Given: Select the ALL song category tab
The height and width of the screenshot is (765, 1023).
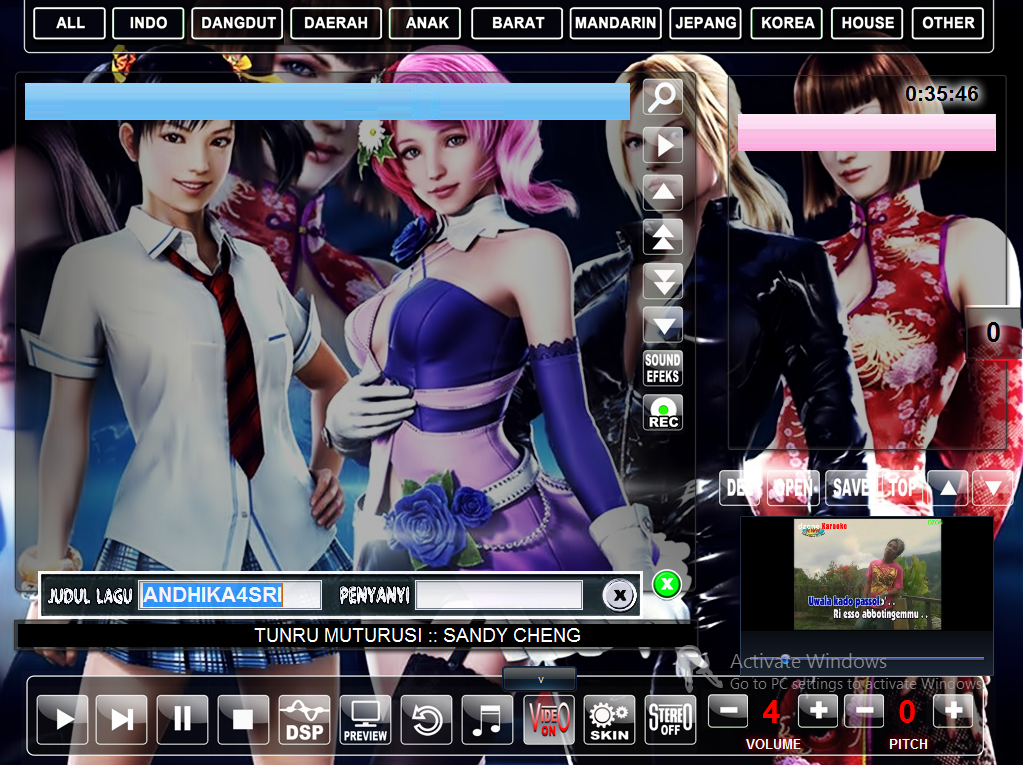Looking at the screenshot, I should (69, 23).
